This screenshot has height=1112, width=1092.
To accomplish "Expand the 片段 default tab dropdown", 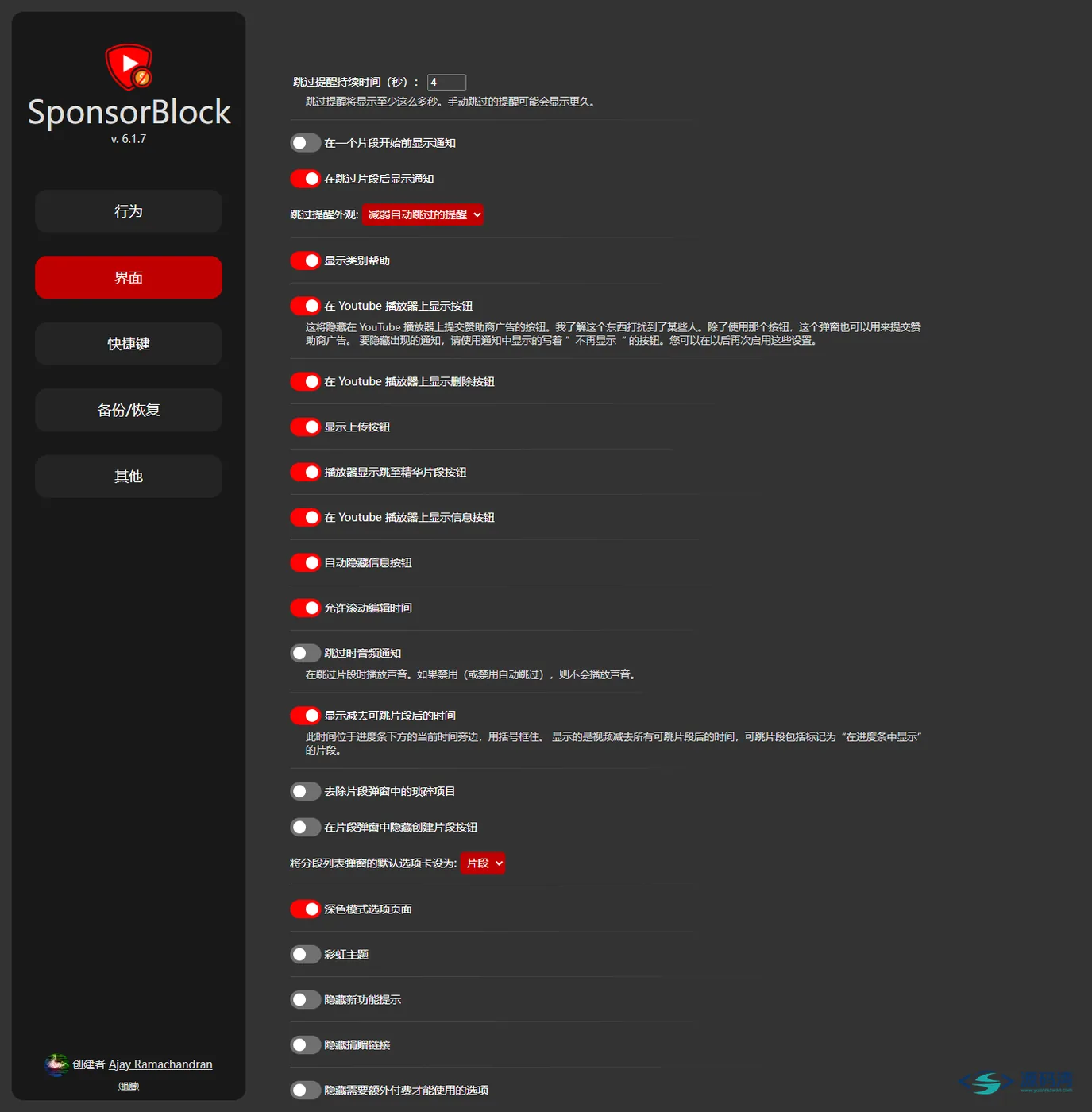I will click(x=483, y=863).
